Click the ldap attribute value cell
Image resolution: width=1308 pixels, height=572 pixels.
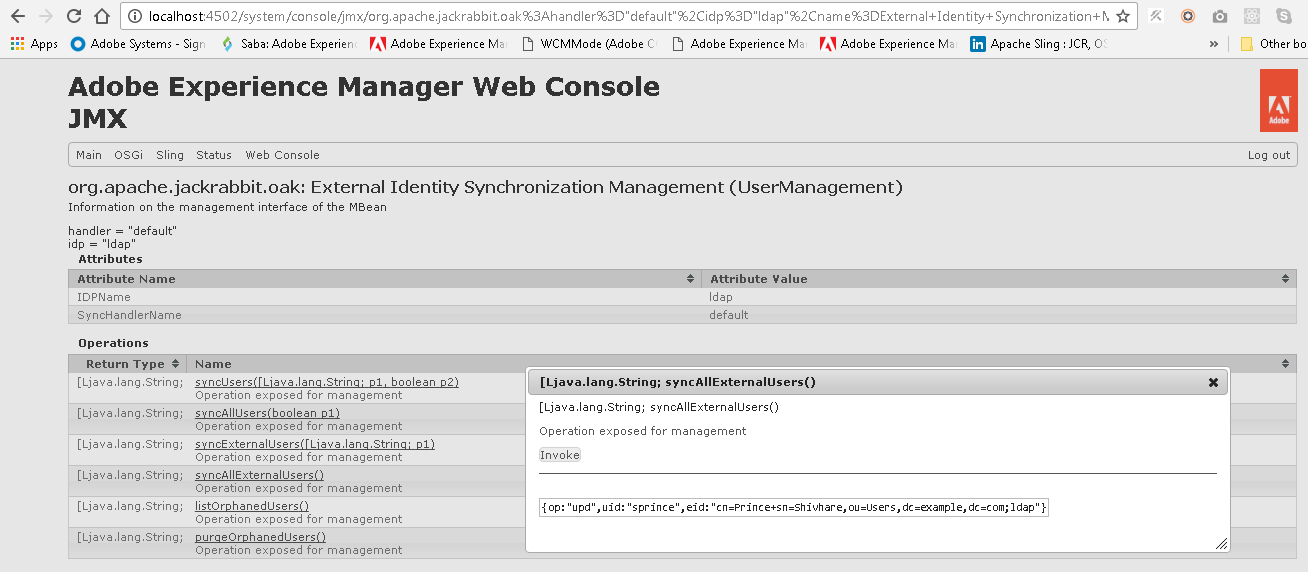[999, 297]
